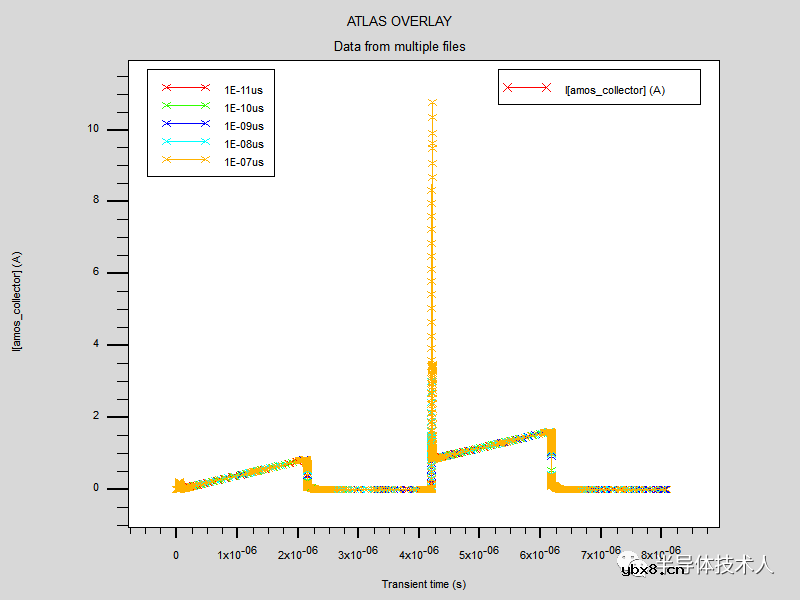Click the cyan 1E-08us legend line marker
The width and height of the screenshot is (800, 600).
pos(186,143)
